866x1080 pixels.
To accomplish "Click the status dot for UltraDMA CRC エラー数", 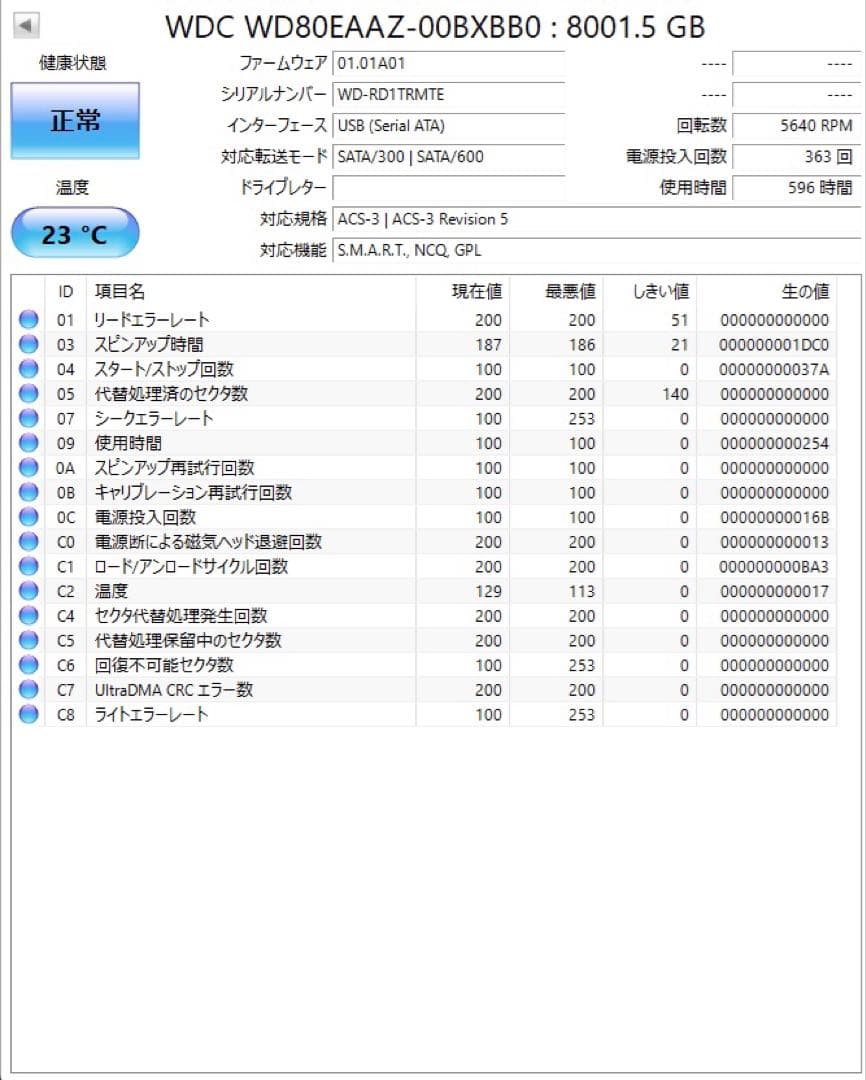I will coord(29,689).
